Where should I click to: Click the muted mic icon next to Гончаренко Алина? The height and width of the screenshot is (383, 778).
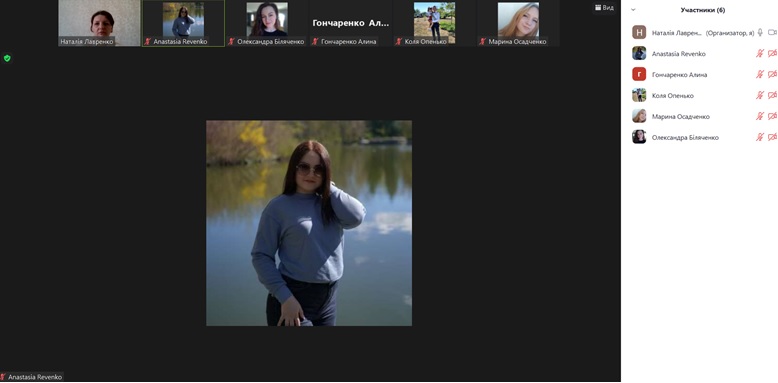pyautogui.click(x=760, y=74)
